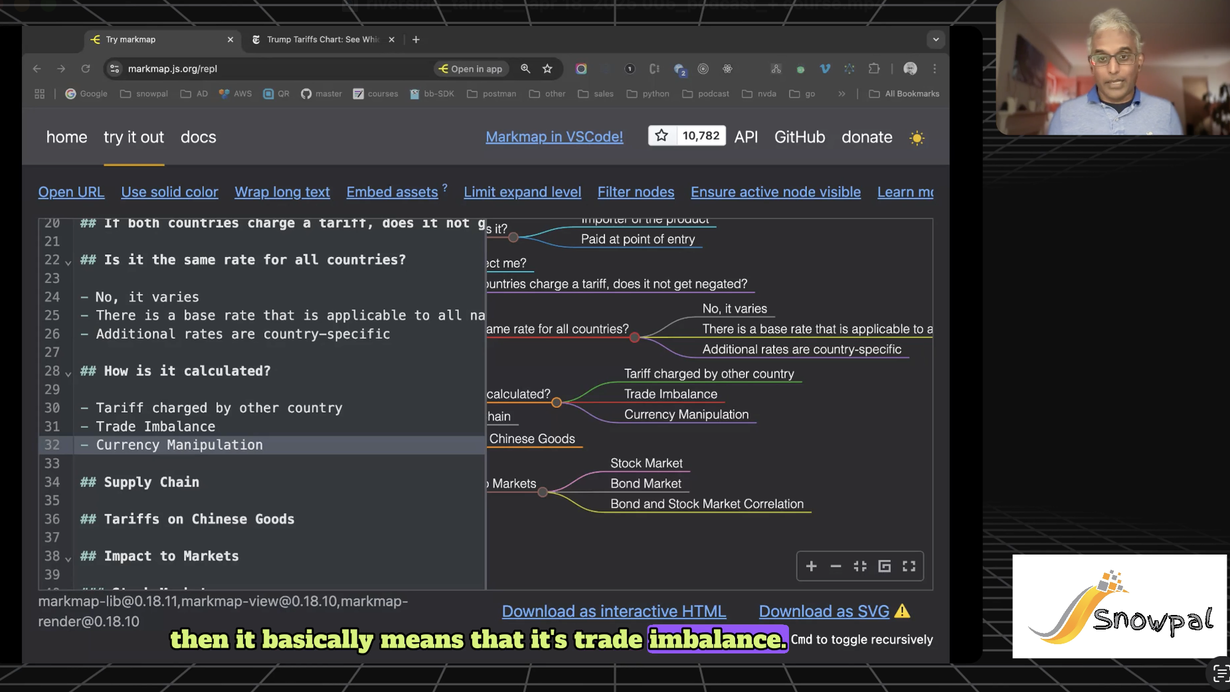Click the Markmap in VSCode! link
This screenshot has height=692, width=1230.
[554, 137]
